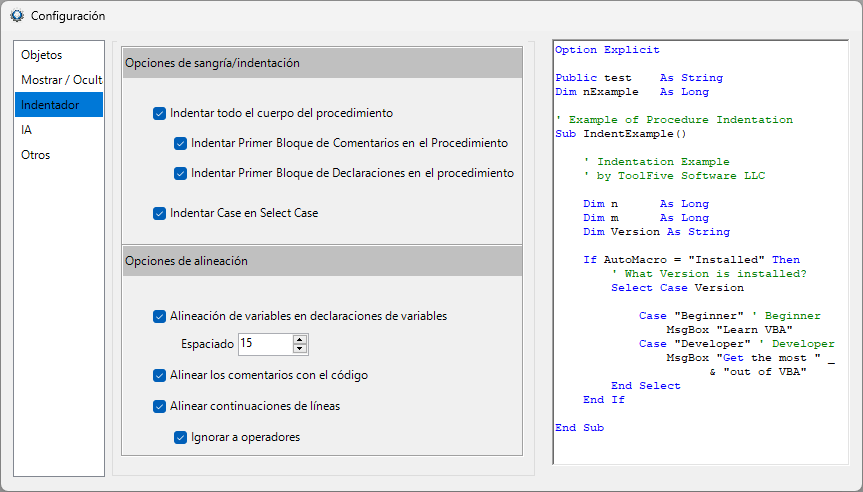863x492 pixels.
Task: Click 'Dim Version As String' in preview
Action: click(x=657, y=232)
